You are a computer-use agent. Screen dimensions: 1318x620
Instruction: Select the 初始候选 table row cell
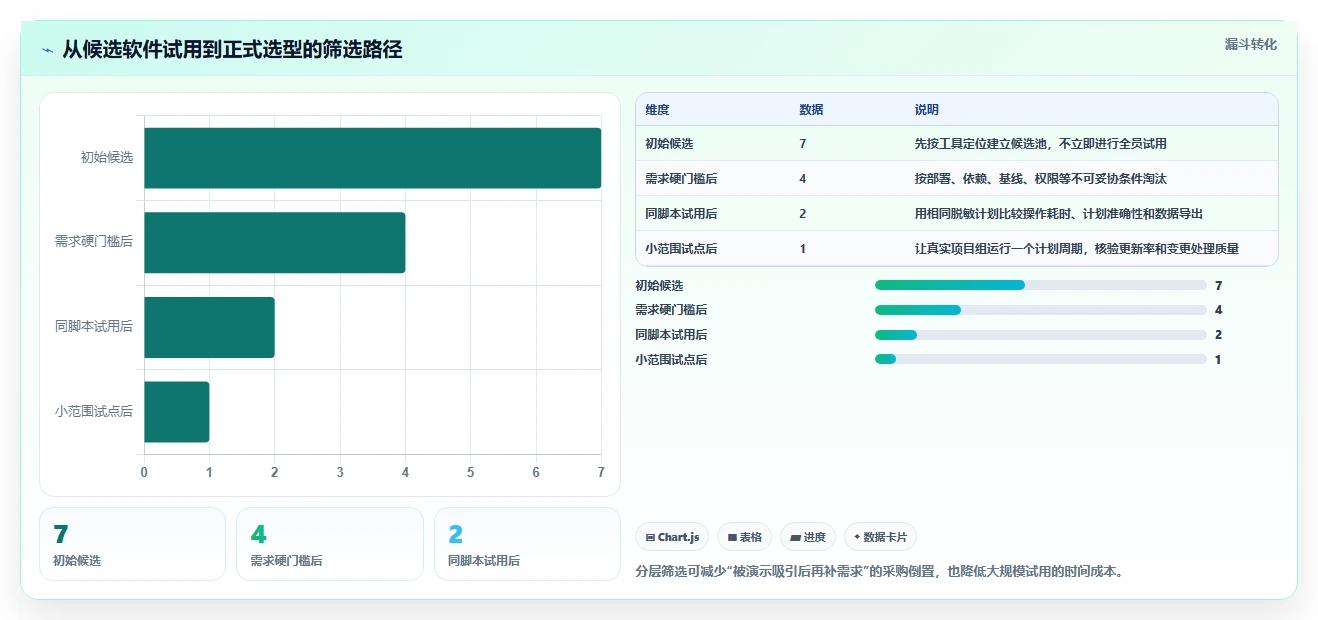coord(669,144)
